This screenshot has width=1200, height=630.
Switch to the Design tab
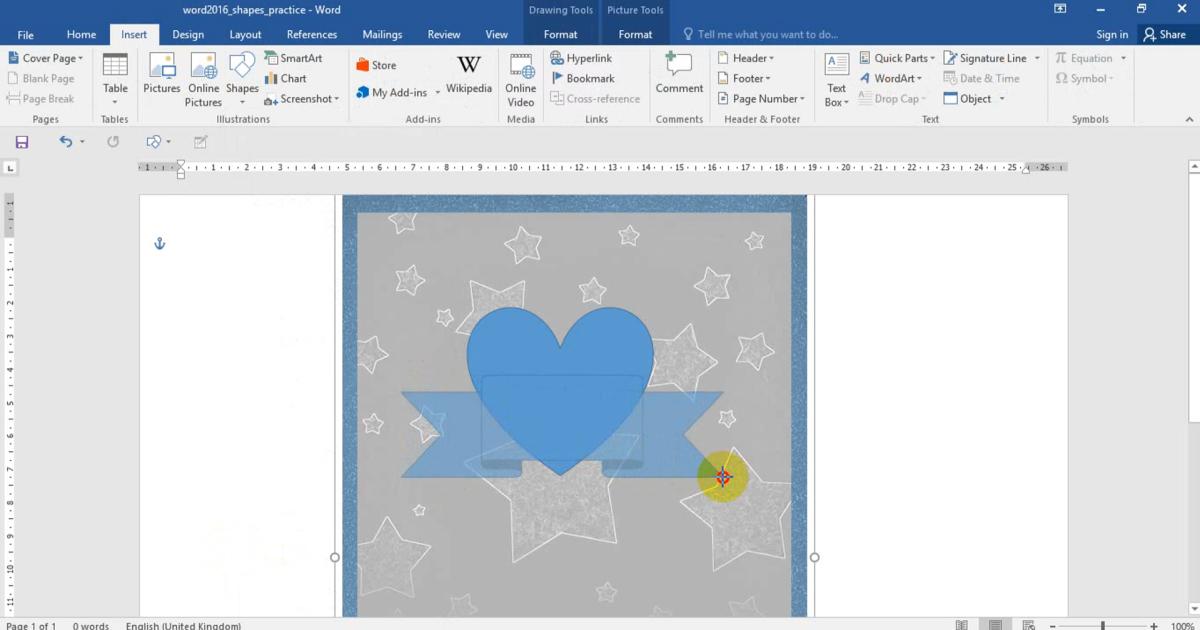188,34
